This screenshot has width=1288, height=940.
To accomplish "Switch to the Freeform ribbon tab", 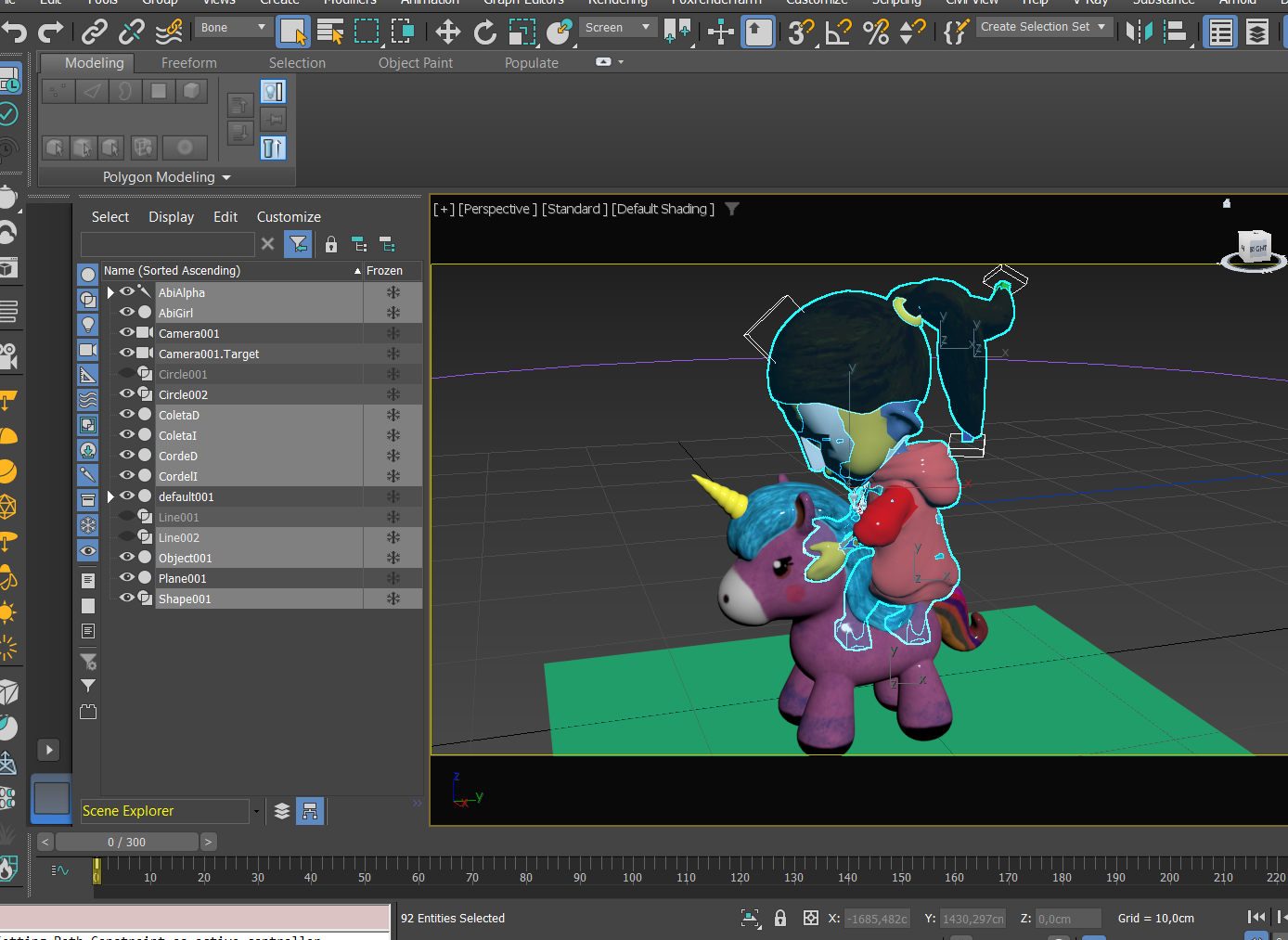I will pyautogui.click(x=188, y=63).
